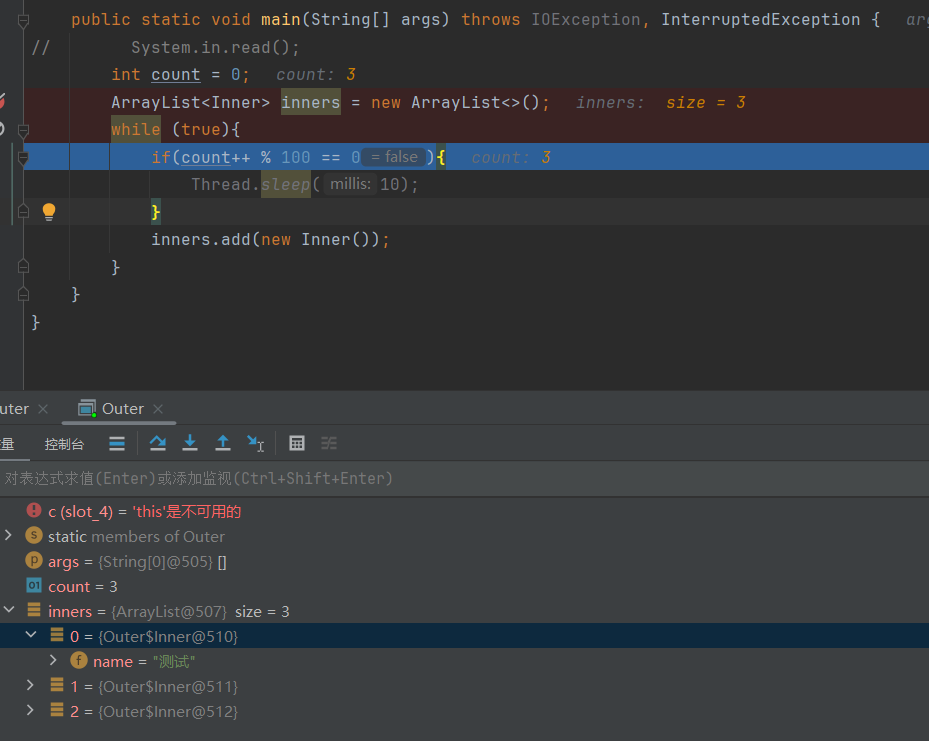Click the '= false' inline evaluation hint
The image size is (929, 741).
point(394,157)
